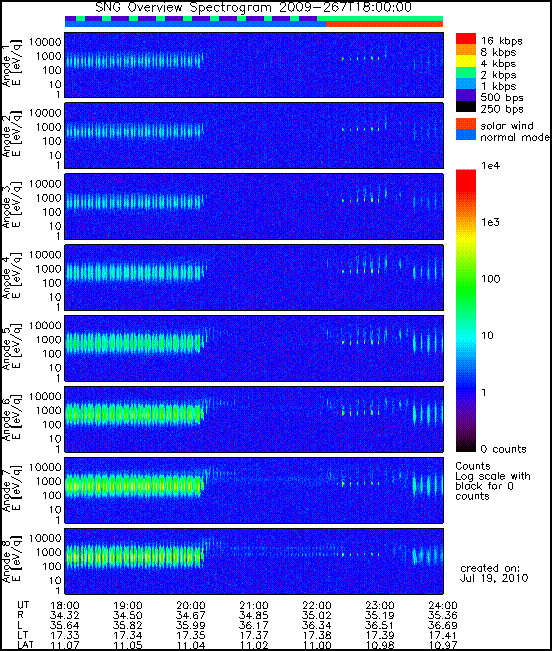The width and height of the screenshot is (552, 651).
Task: Click the 'solar wind' legend text
Action: pos(507,125)
